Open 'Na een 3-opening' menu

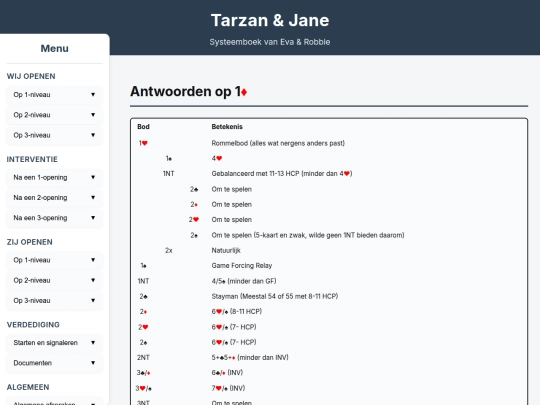coord(54,218)
